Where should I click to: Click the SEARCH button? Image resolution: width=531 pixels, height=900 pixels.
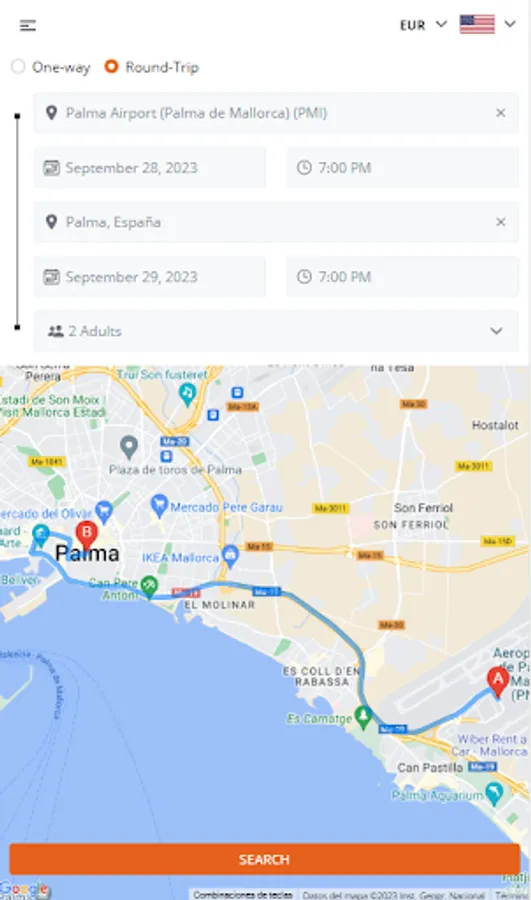265,859
